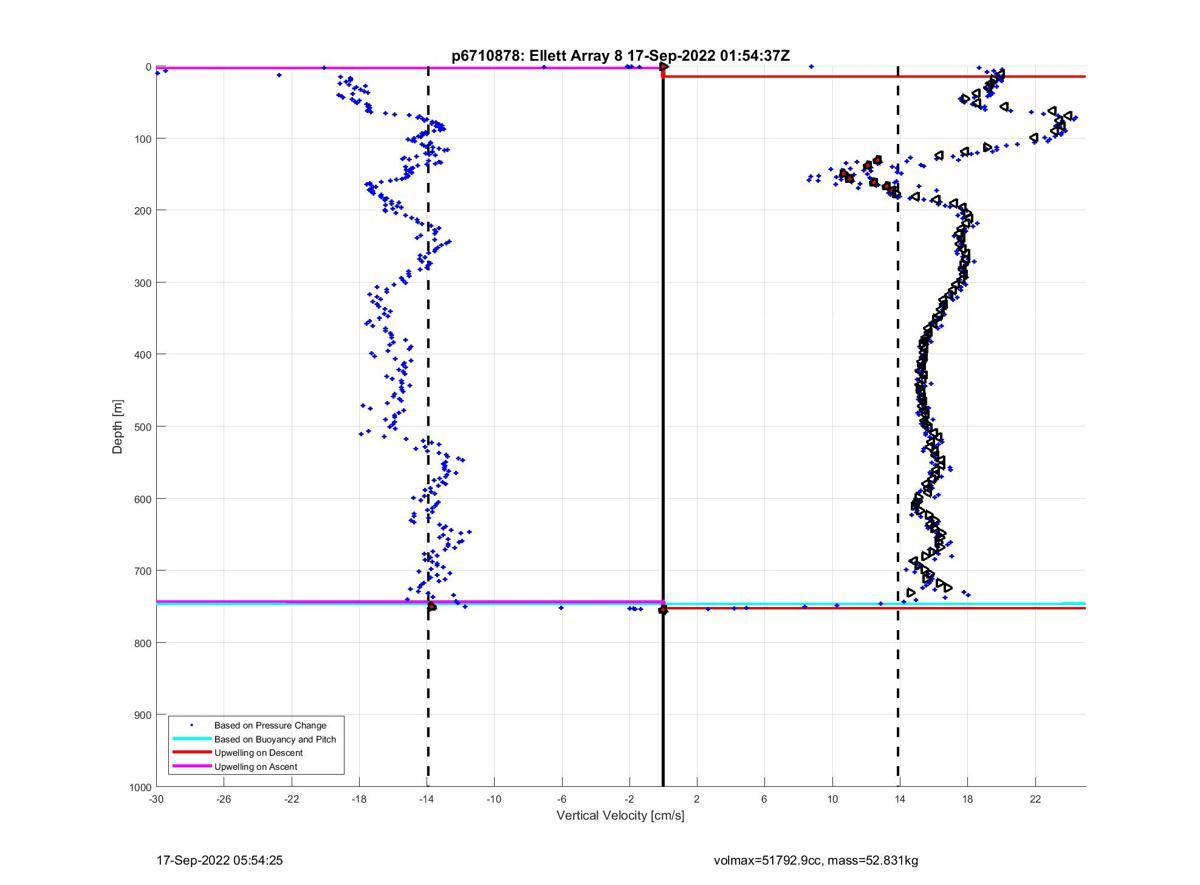Click x-axis tick label '18'
The image size is (1200, 885).
tap(968, 799)
